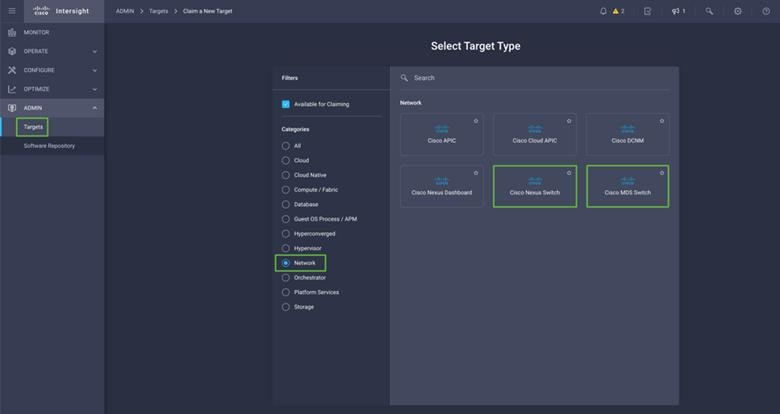Open the notifications bell

[603, 11]
